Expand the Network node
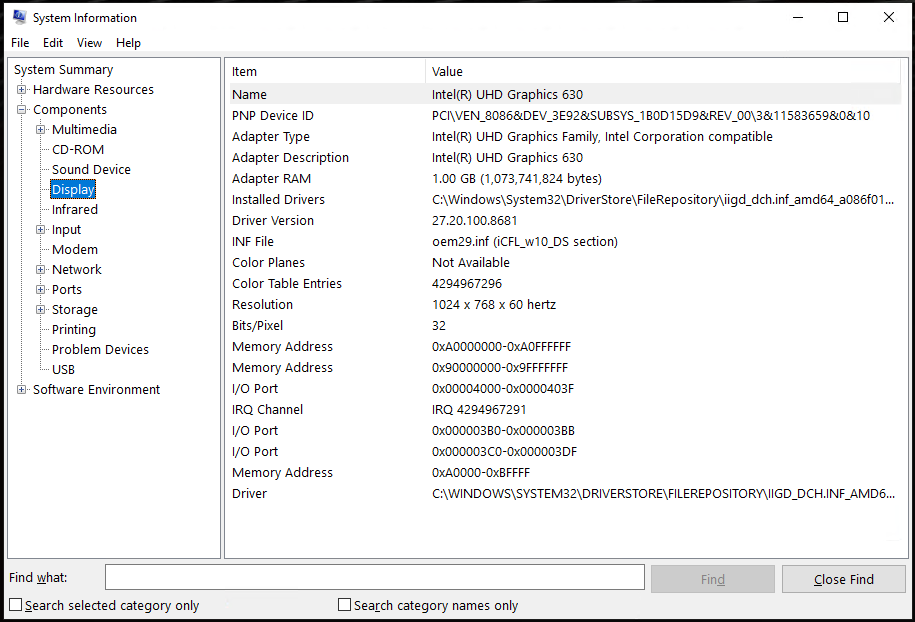The image size is (915, 622). 40,270
